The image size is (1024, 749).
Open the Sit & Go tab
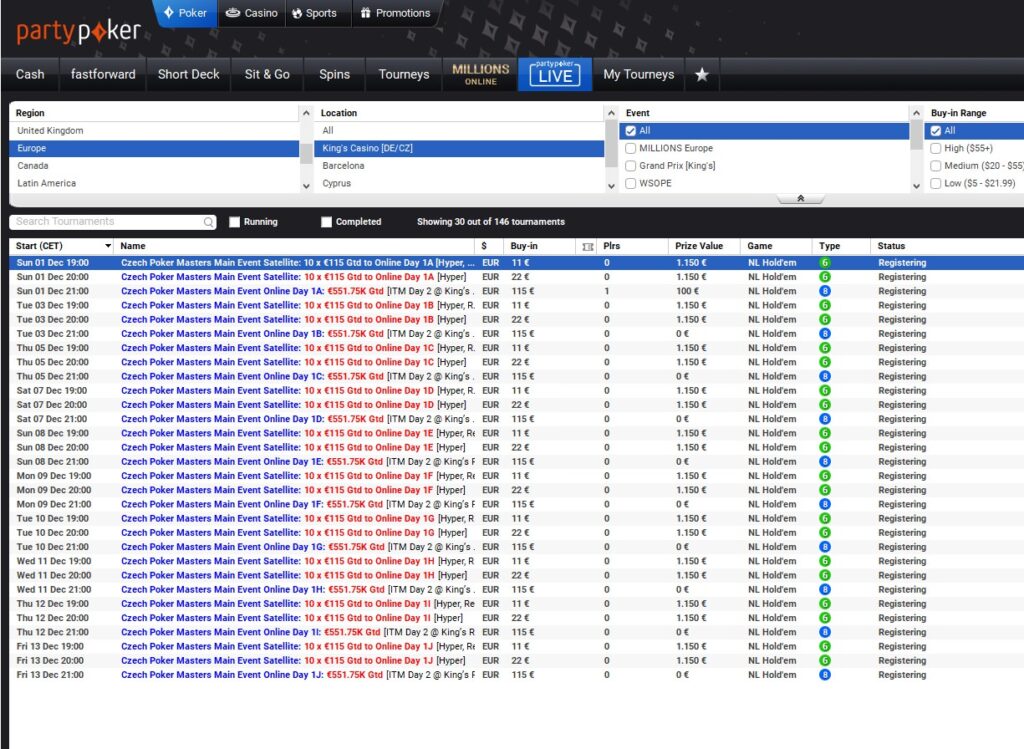click(267, 74)
